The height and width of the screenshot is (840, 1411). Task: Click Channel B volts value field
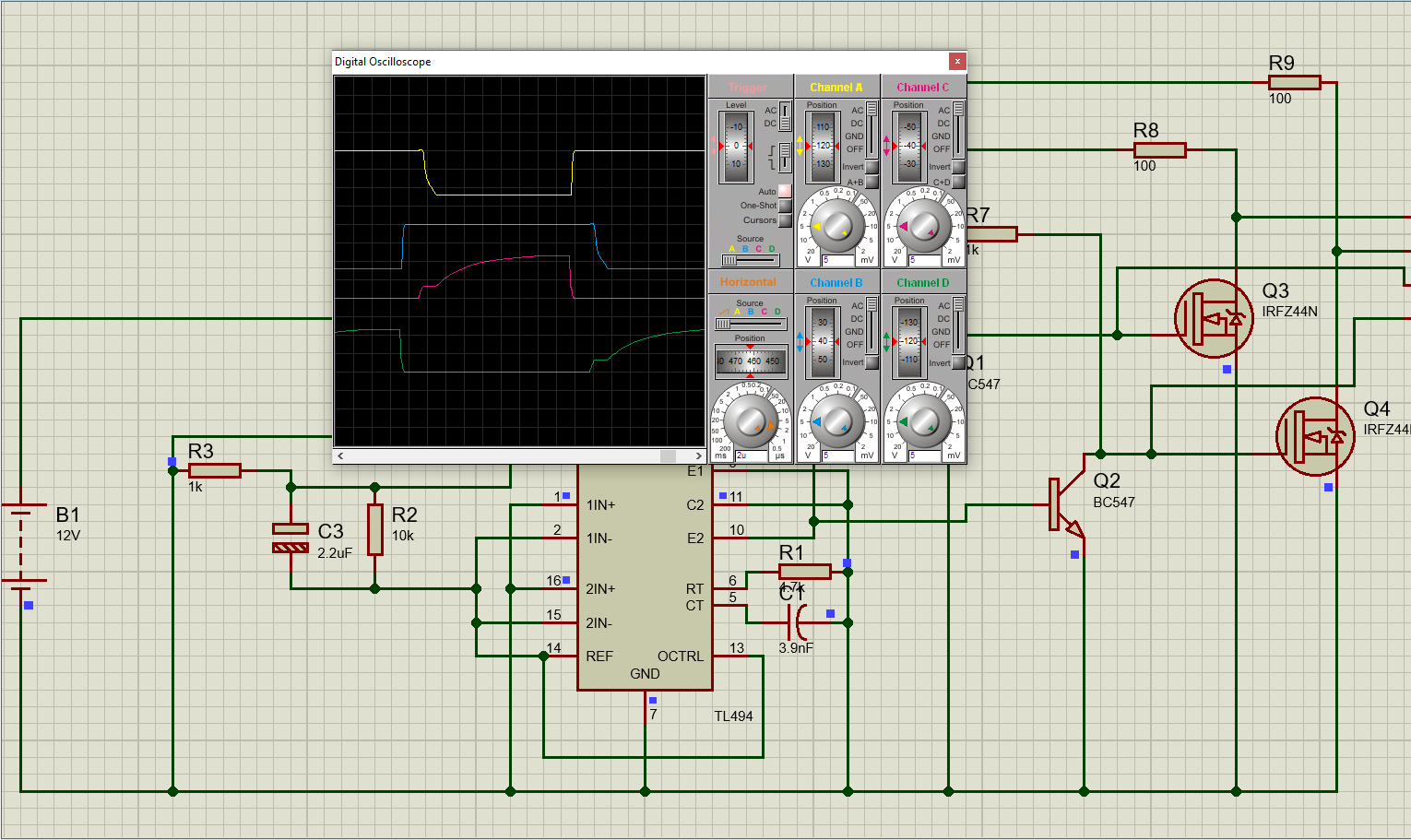pos(838,455)
